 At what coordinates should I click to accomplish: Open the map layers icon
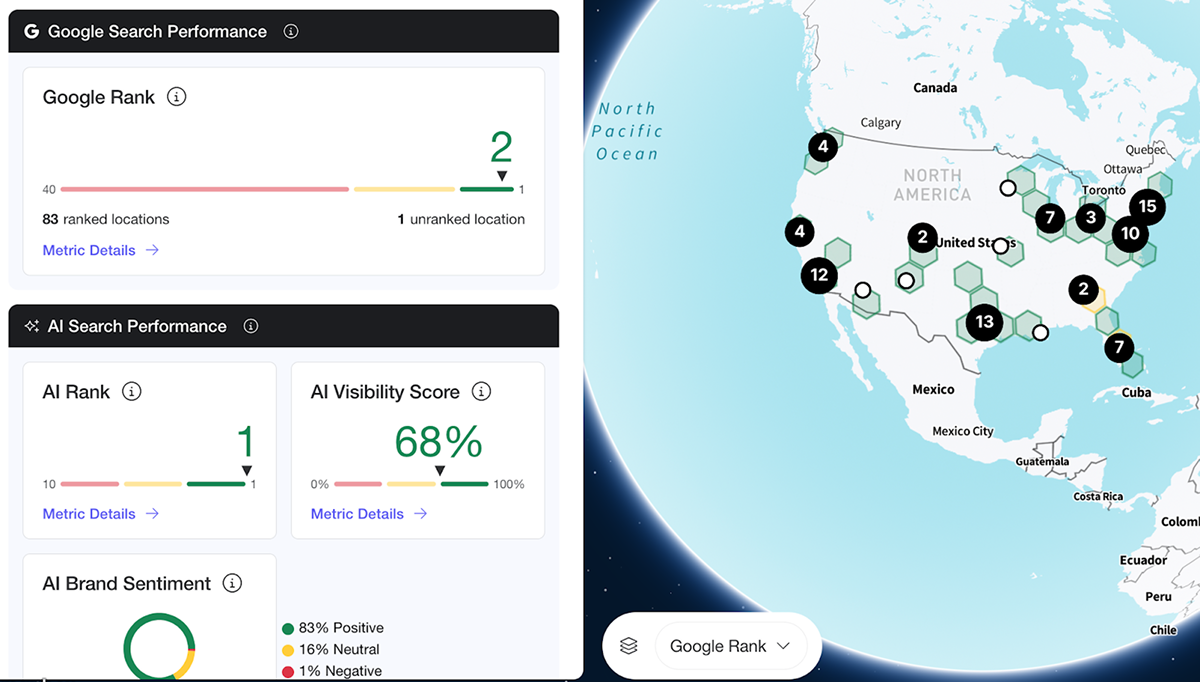click(628, 646)
